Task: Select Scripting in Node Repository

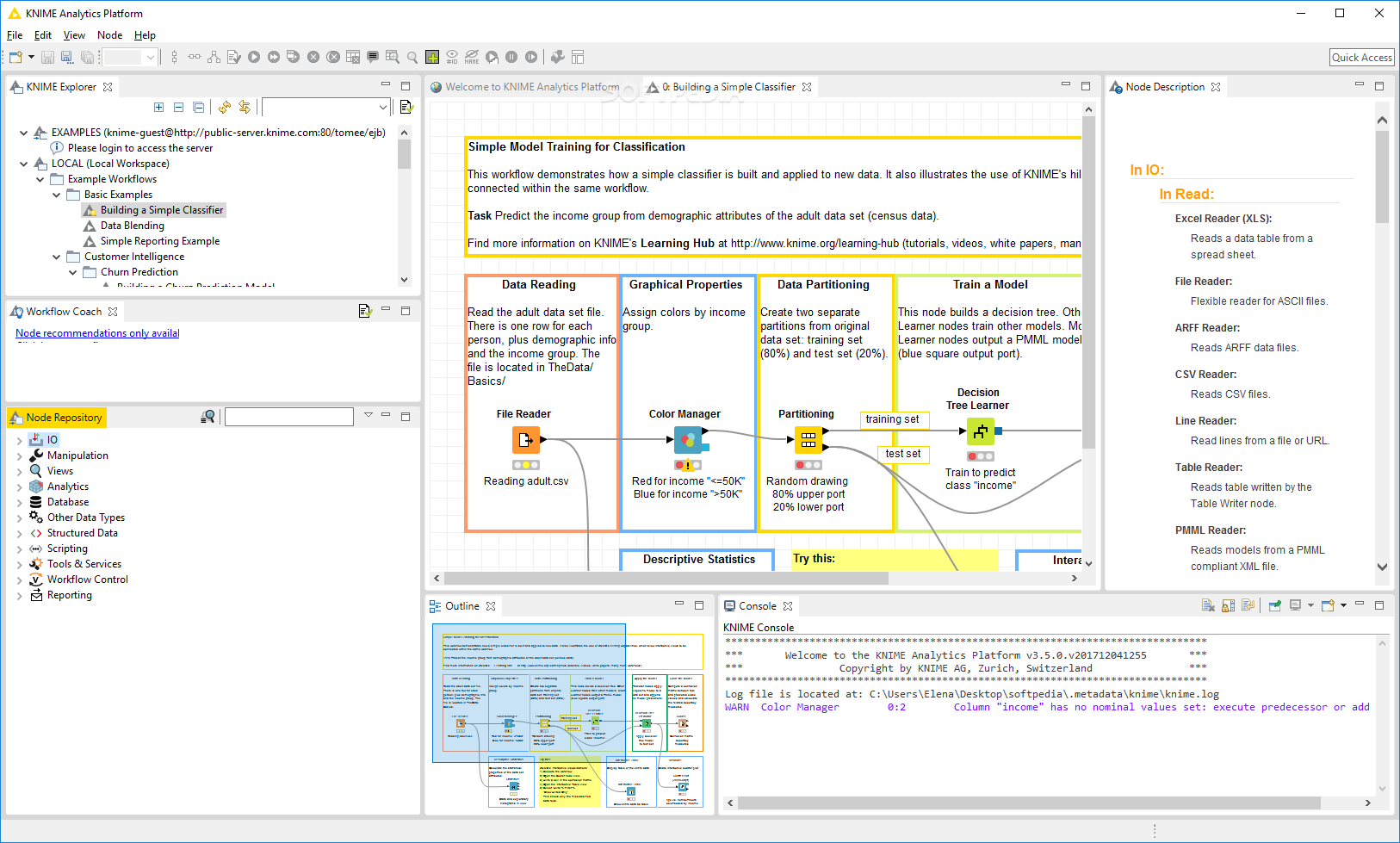Action: pyautogui.click(x=67, y=549)
